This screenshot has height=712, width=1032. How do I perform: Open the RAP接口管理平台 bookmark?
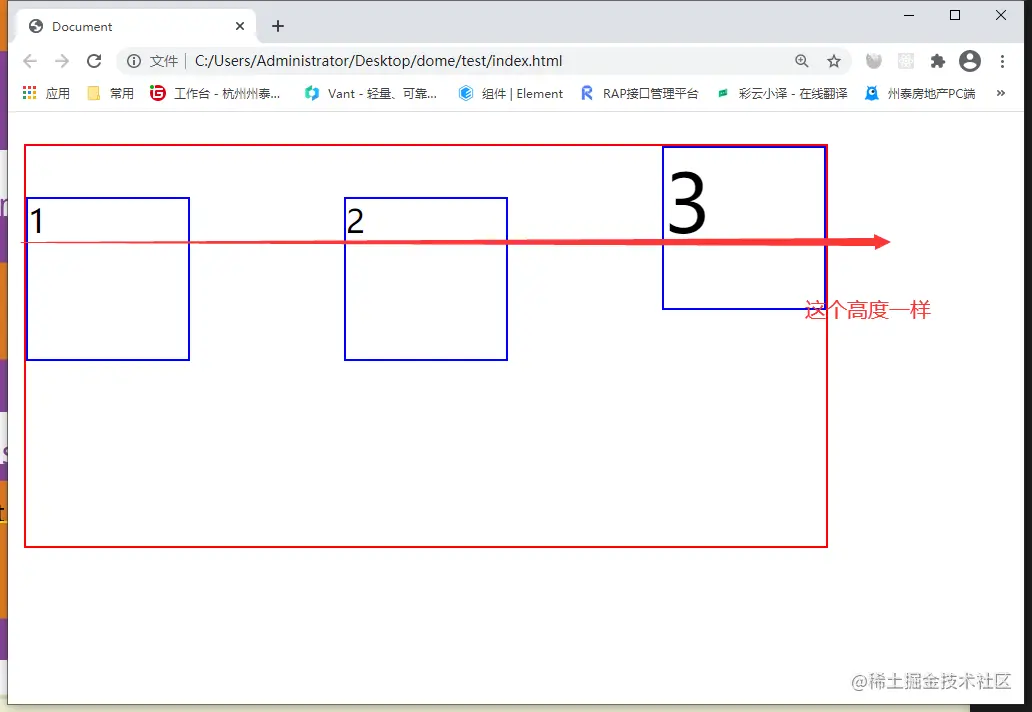tap(639, 93)
